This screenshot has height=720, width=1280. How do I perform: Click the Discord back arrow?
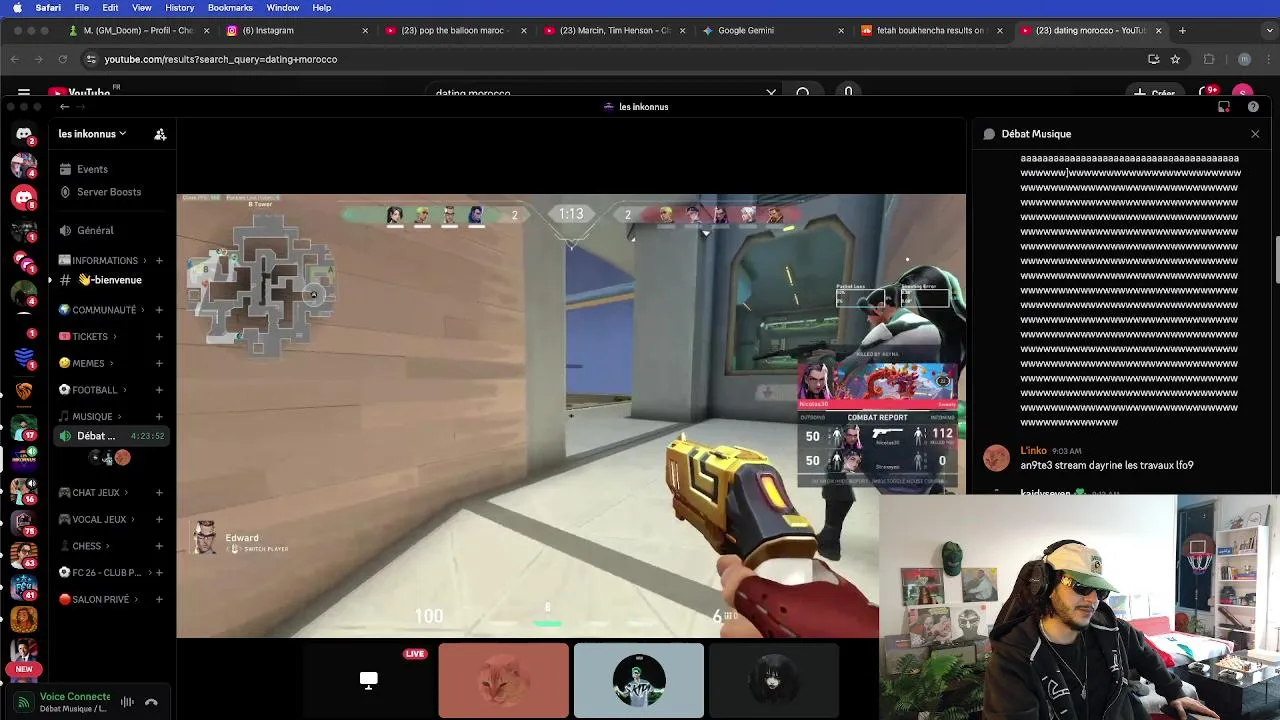point(64,107)
